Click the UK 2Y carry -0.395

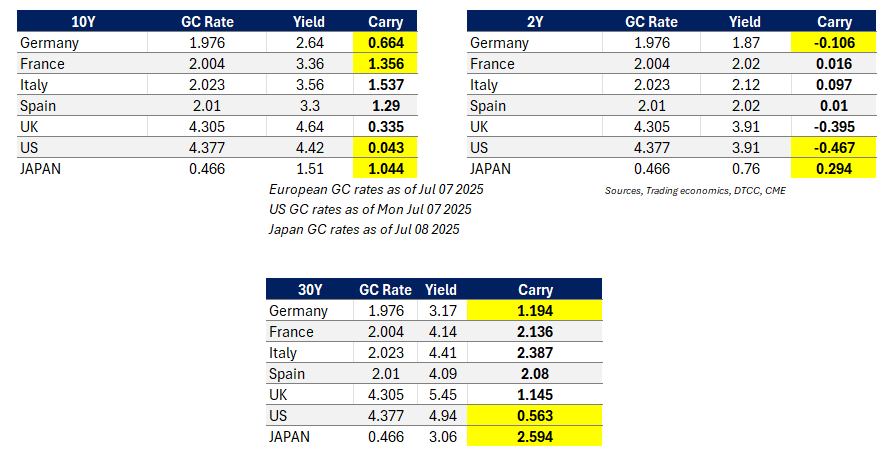(x=834, y=127)
